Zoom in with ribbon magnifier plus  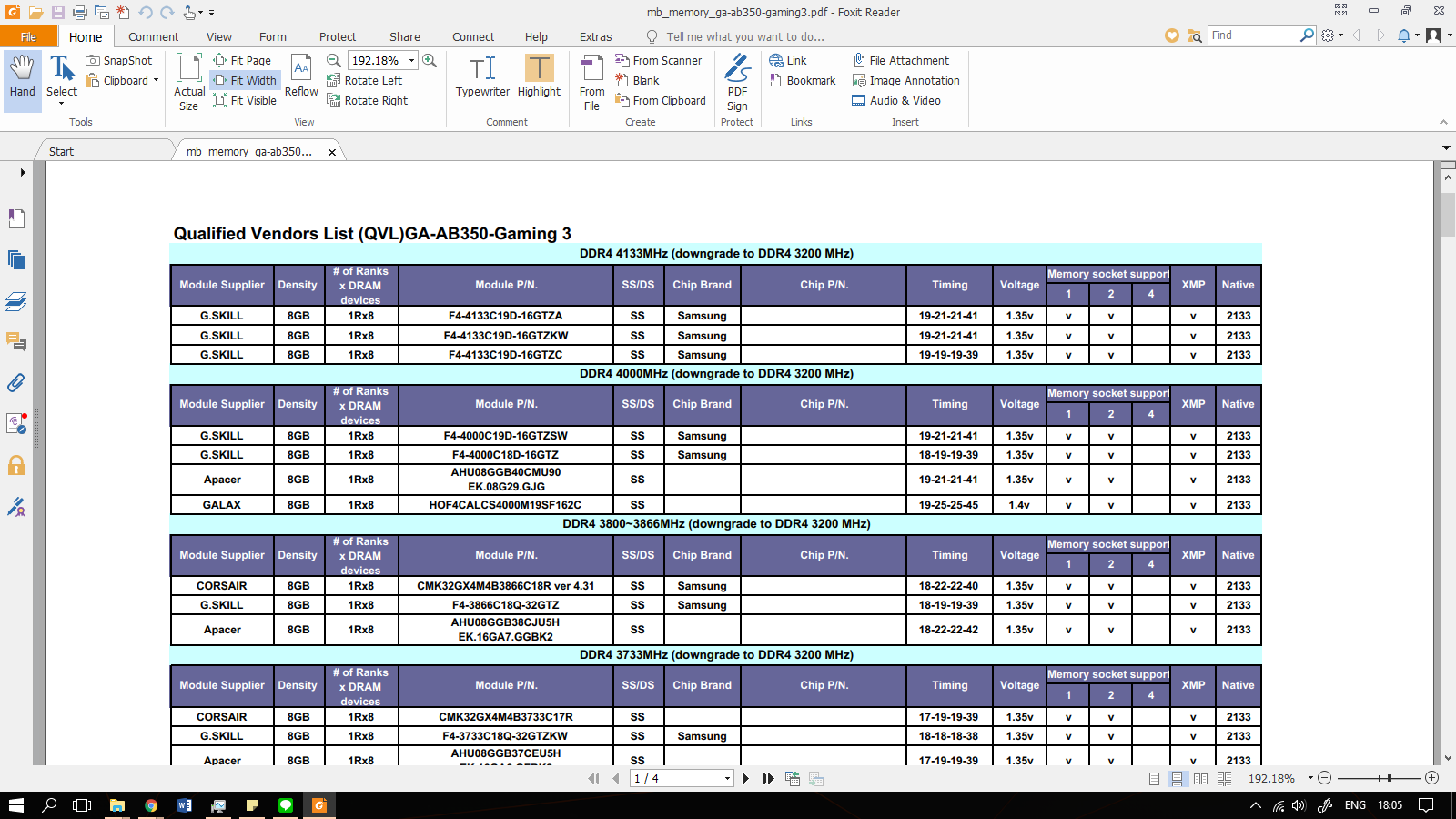(x=430, y=60)
